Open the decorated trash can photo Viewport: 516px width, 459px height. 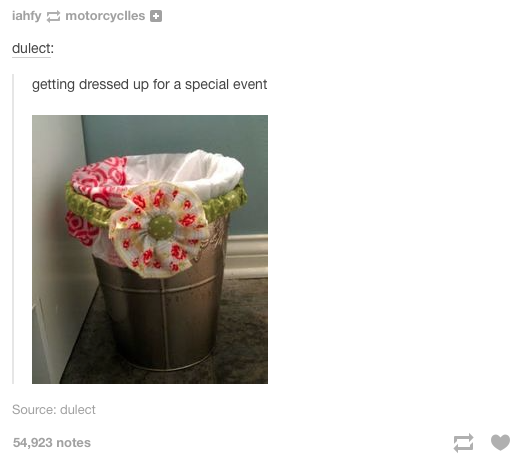(150, 249)
